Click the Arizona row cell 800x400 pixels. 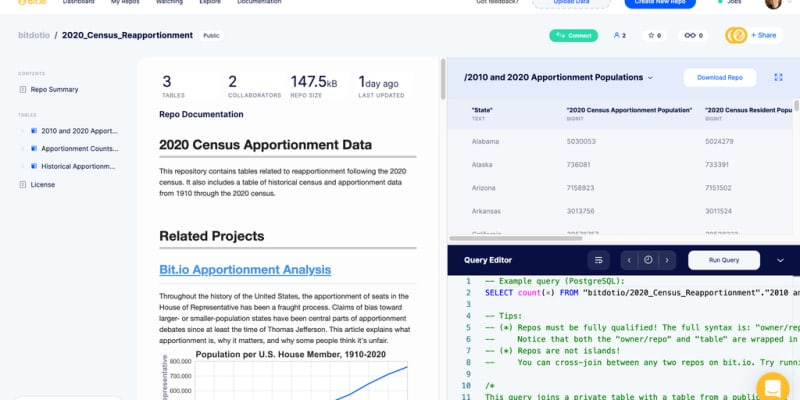pyautogui.click(x=484, y=188)
